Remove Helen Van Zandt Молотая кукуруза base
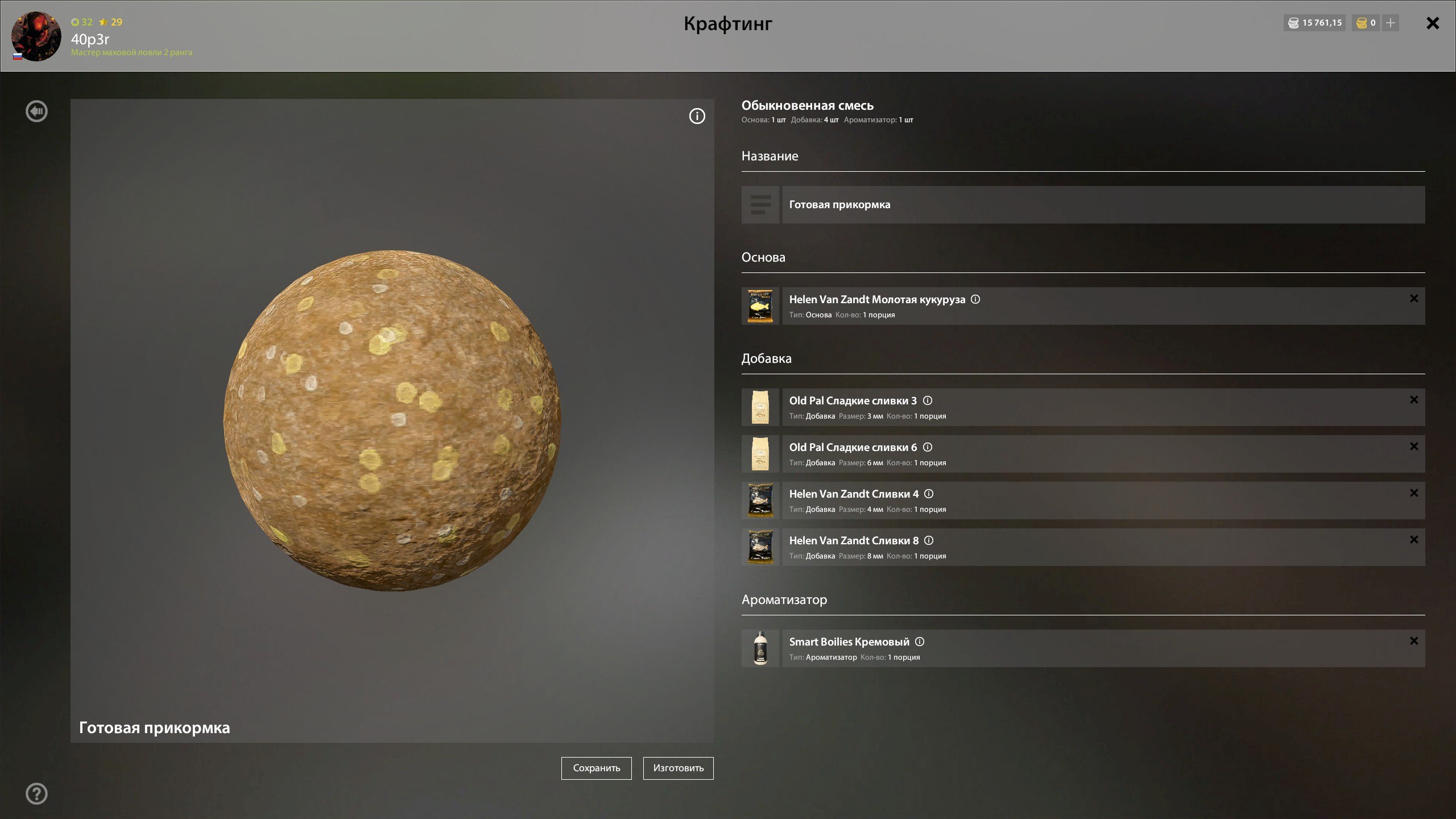 (x=1414, y=299)
